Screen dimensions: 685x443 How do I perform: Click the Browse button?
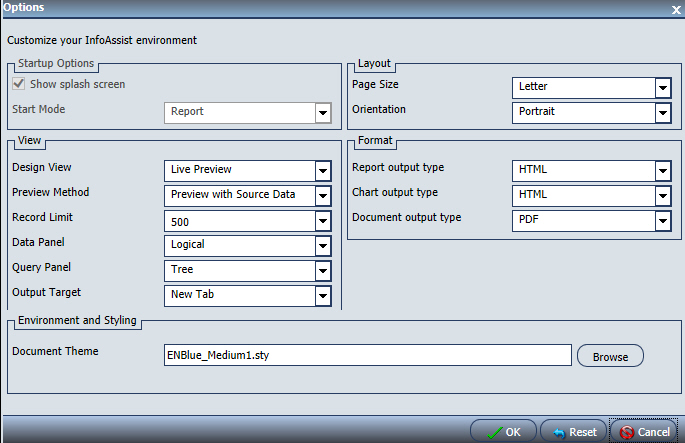pos(610,356)
